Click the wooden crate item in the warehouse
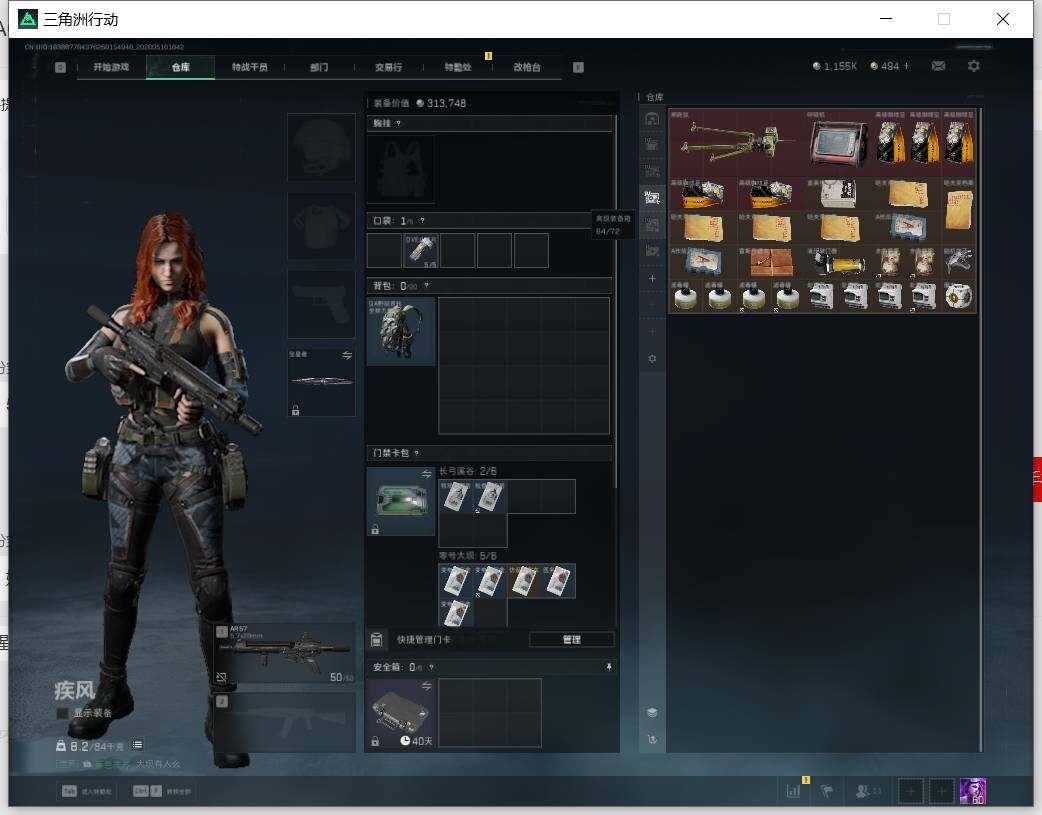The width and height of the screenshot is (1042, 815). pos(770,262)
